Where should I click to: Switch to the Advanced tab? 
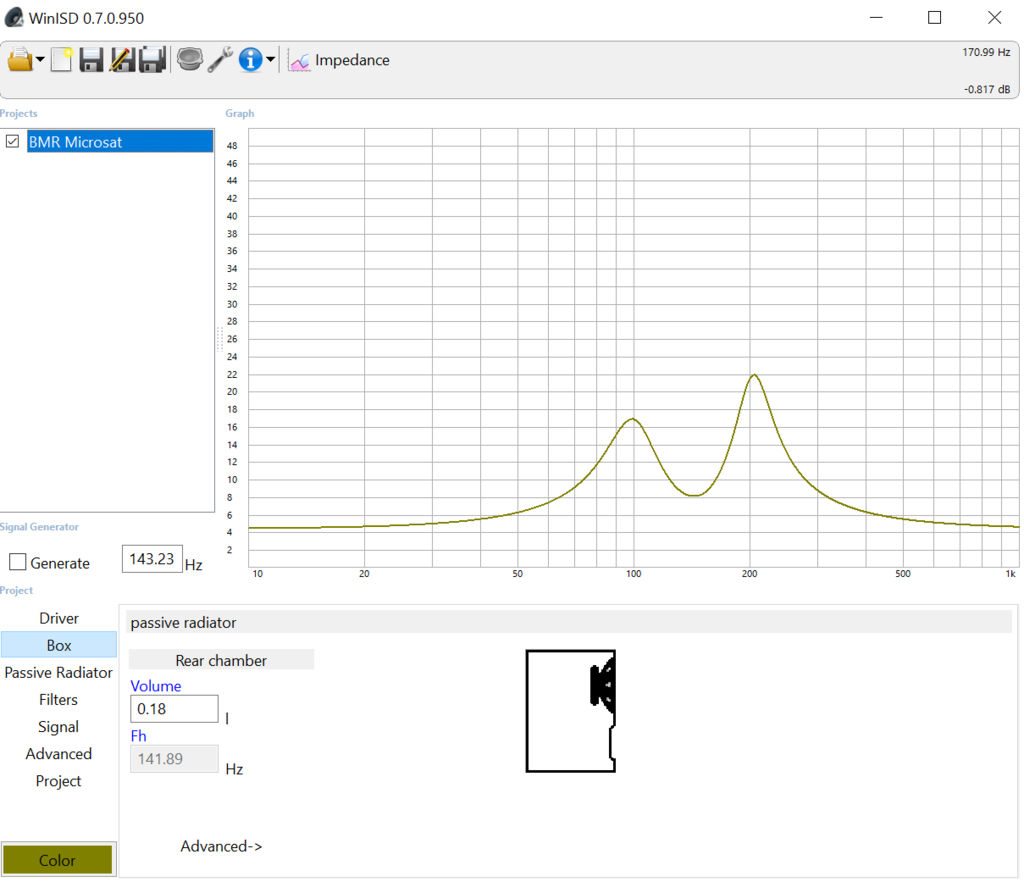pyautogui.click(x=59, y=754)
